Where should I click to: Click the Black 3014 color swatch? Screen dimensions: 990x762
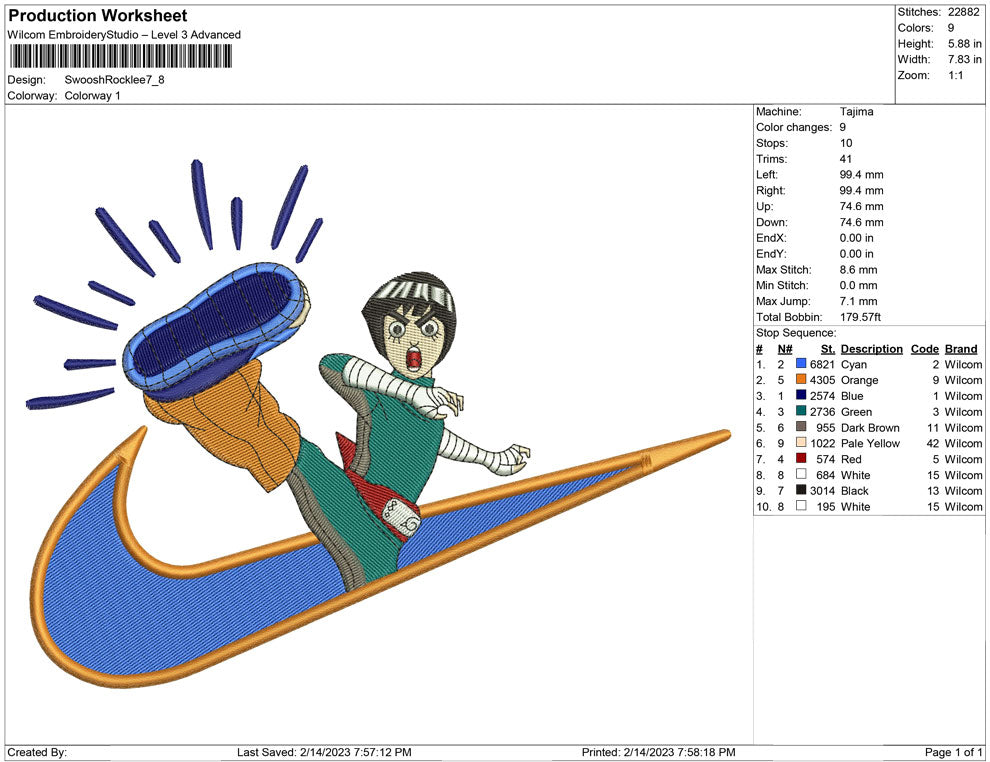[x=801, y=491]
